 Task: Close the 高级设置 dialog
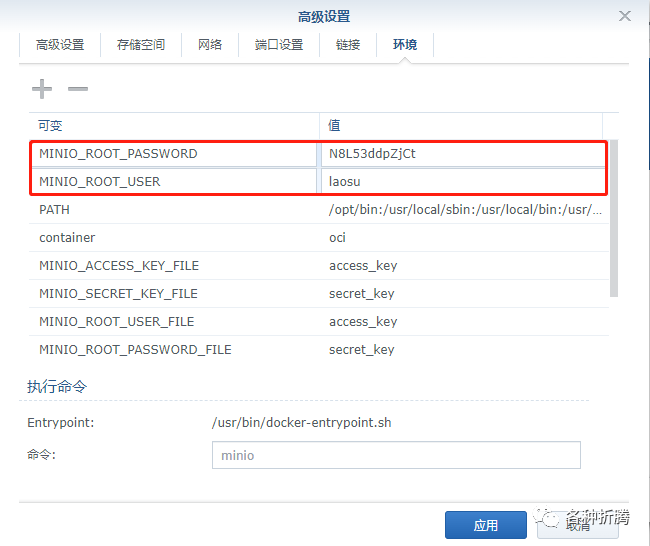point(625,16)
